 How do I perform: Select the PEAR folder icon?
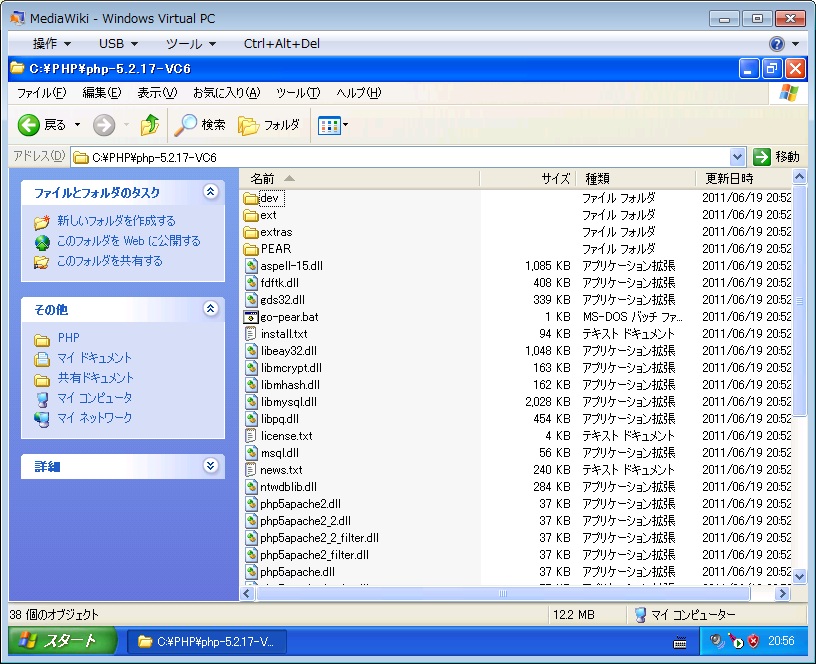point(251,249)
